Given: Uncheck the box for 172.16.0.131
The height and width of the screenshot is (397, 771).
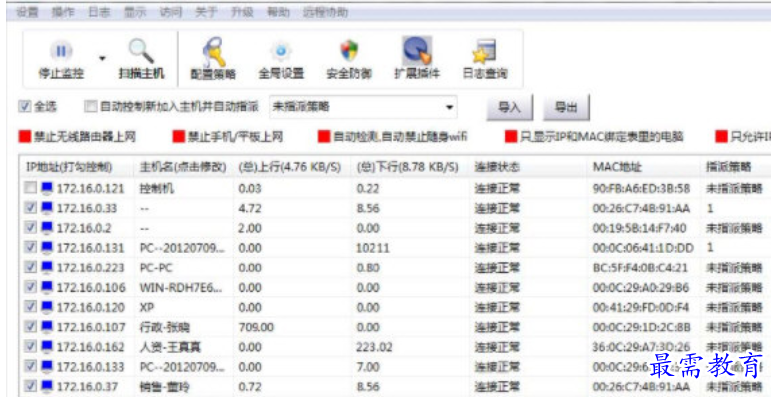Looking at the screenshot, I should coord(30,247).
